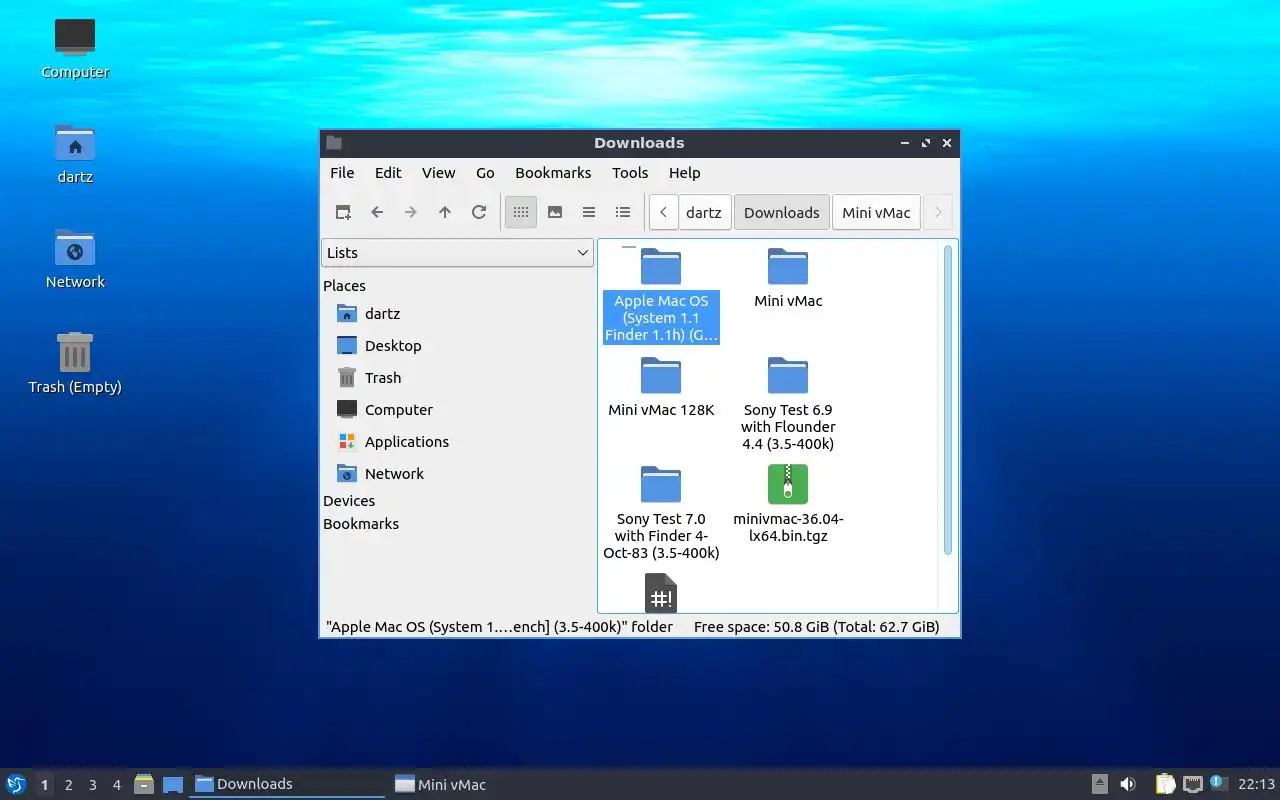Click the Free space status bar text
1280x800 pixels.
pyautogui.click(x=817, y=627)
